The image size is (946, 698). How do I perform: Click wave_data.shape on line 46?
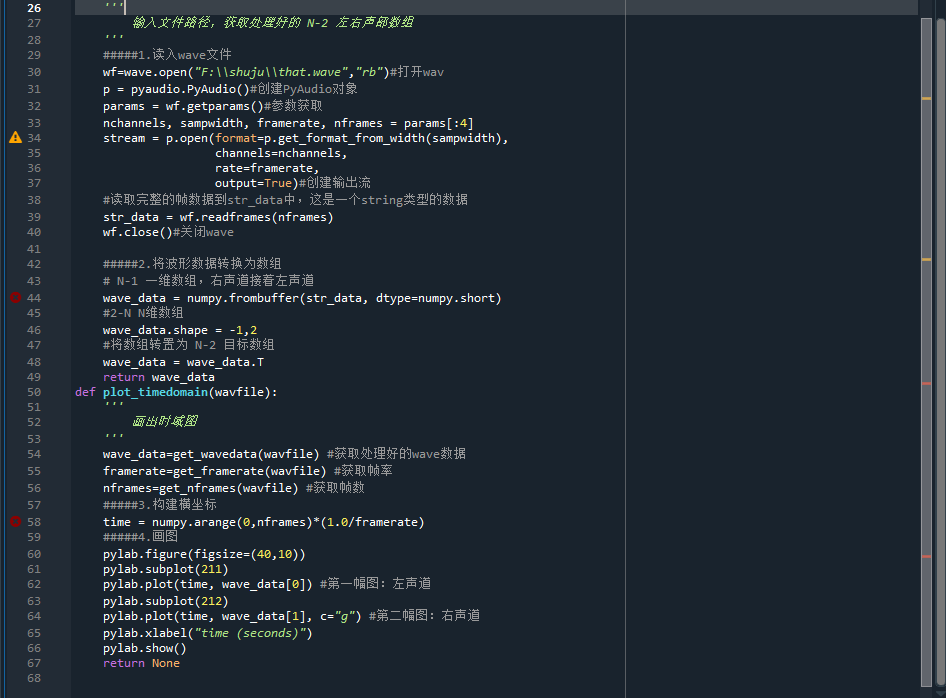[155, 330]
